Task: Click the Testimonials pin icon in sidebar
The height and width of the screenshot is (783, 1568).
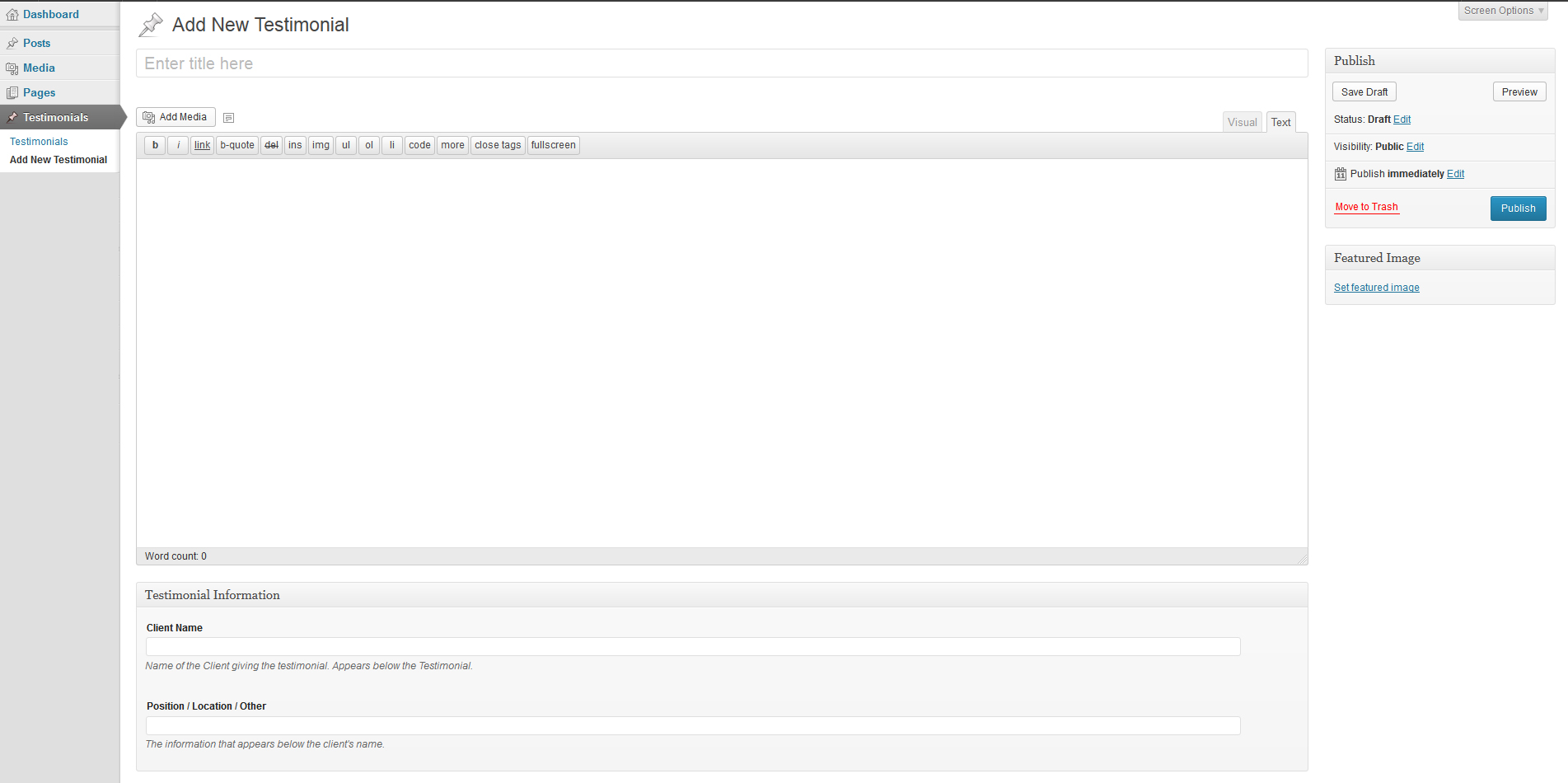Action: click(12, 118)
